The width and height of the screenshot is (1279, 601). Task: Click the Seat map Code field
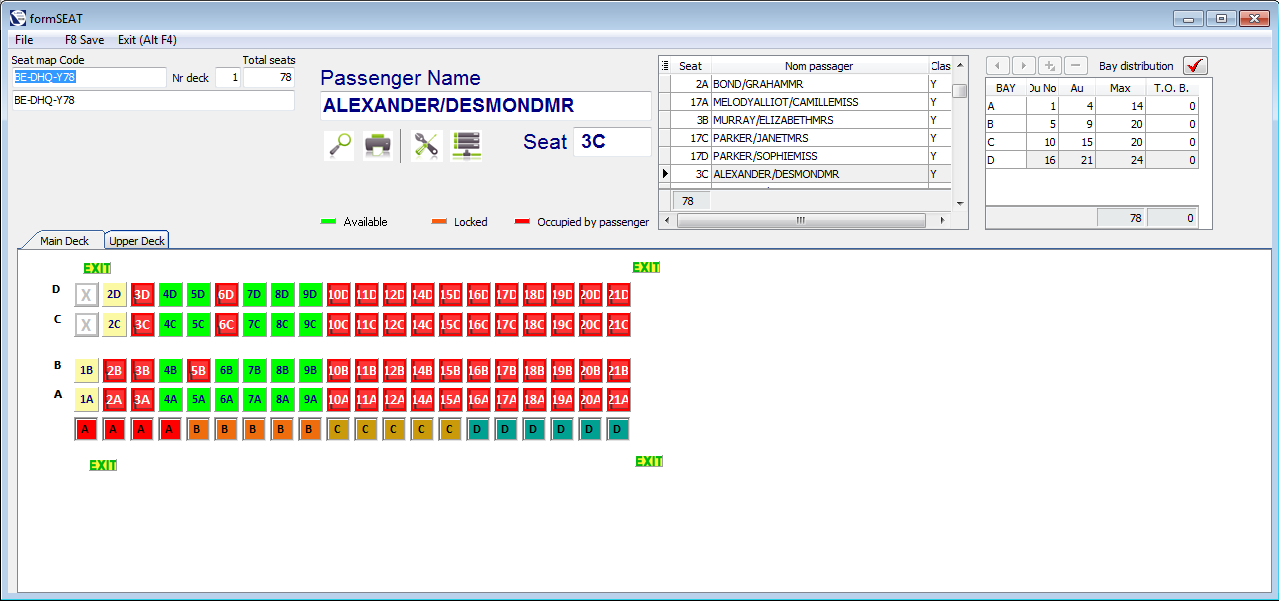coord(88,77)
